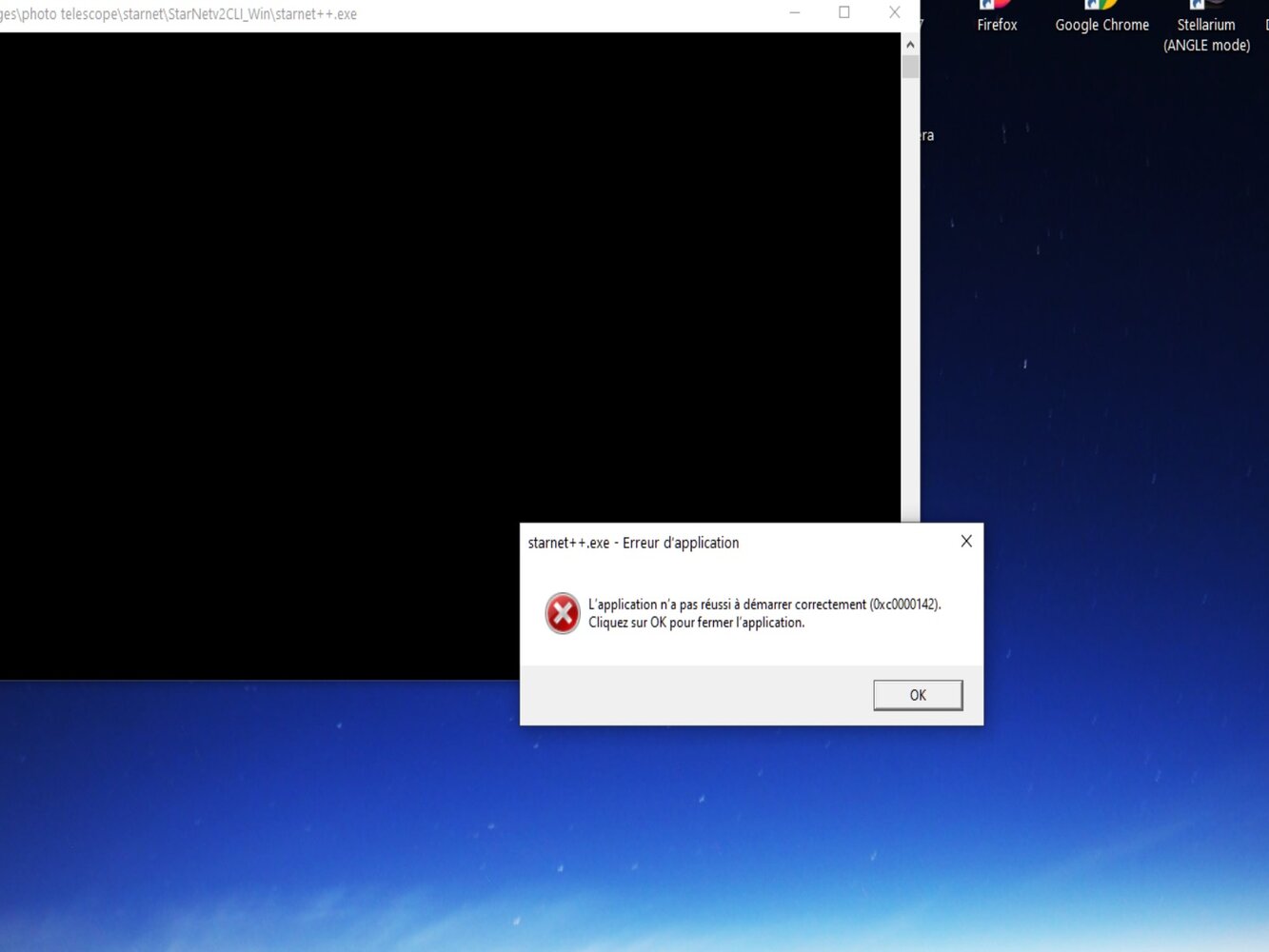The image size is (1269, 952).
Task: Close the starnet++.exe console window
Action: pyautogui.click(x=894, y=13)
